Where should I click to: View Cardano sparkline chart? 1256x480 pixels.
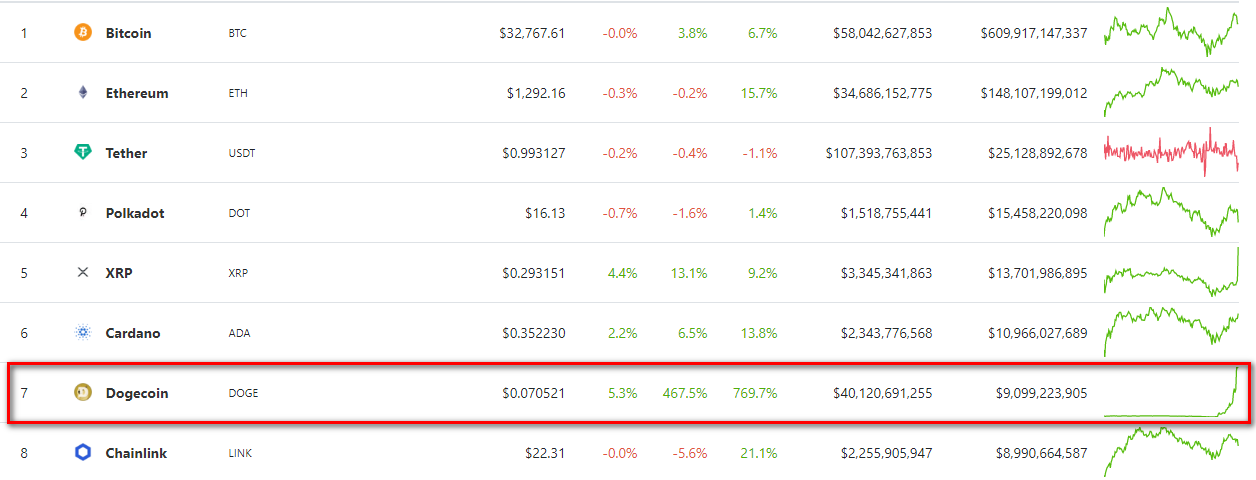[x=1171, y=334]
